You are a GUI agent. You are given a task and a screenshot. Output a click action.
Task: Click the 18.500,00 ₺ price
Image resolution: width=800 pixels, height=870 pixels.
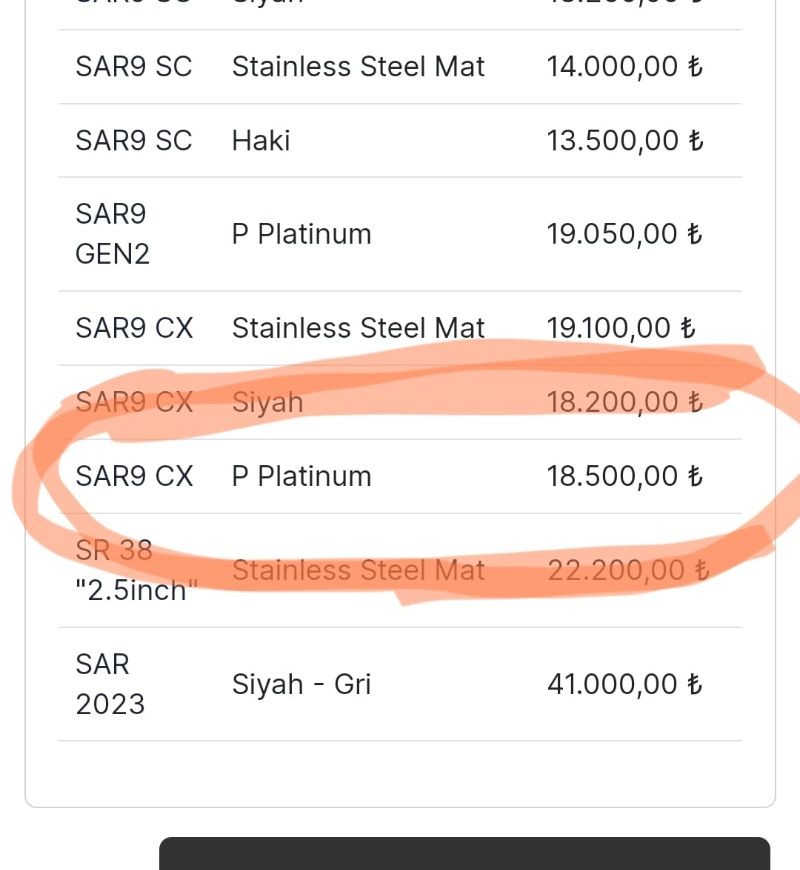click(x=625, y=476)
